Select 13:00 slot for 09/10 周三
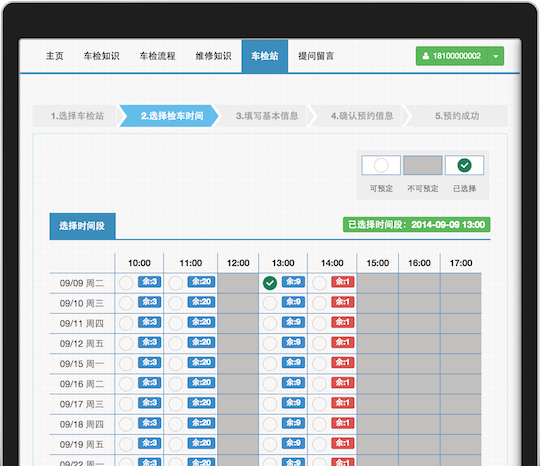The image size is (540, 466). pos(270,303)
